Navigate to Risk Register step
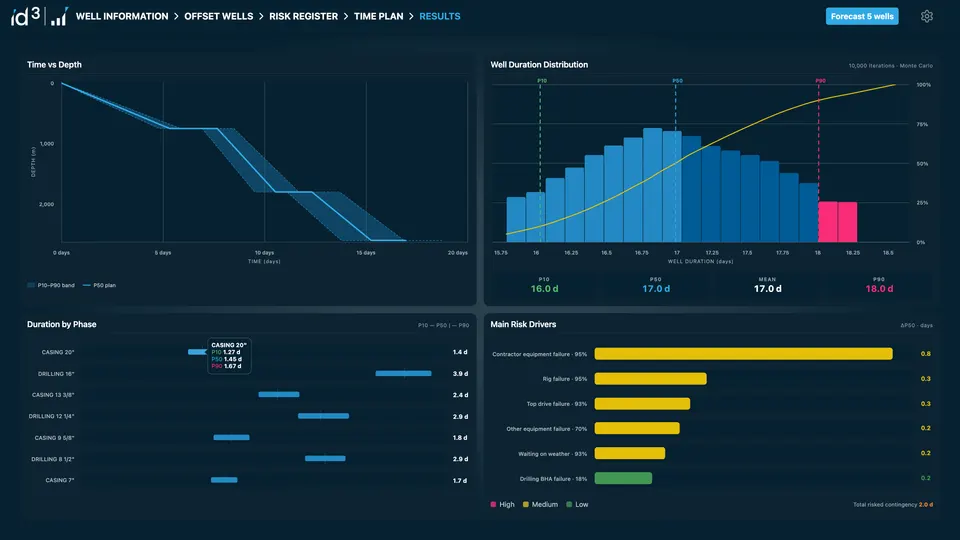This screenshot has height=540, width=960. pos(304,17)
